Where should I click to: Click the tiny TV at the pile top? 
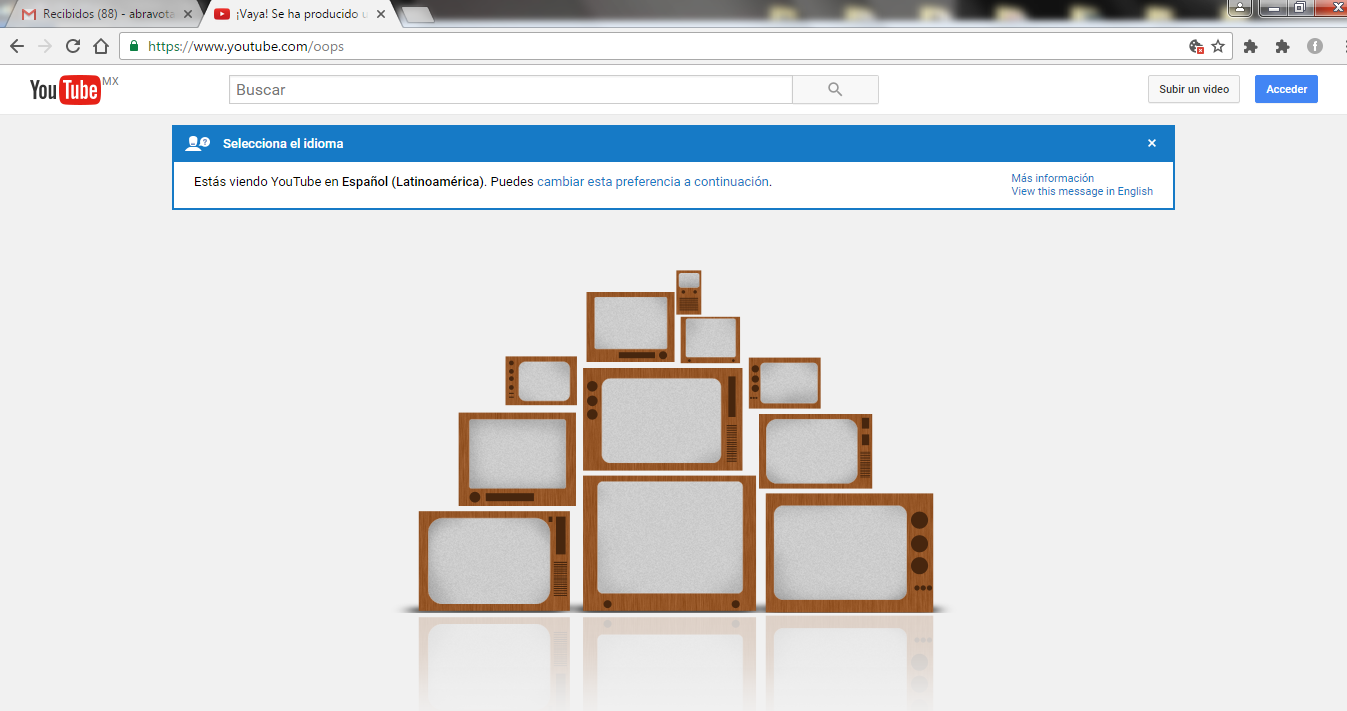point(688,292)
